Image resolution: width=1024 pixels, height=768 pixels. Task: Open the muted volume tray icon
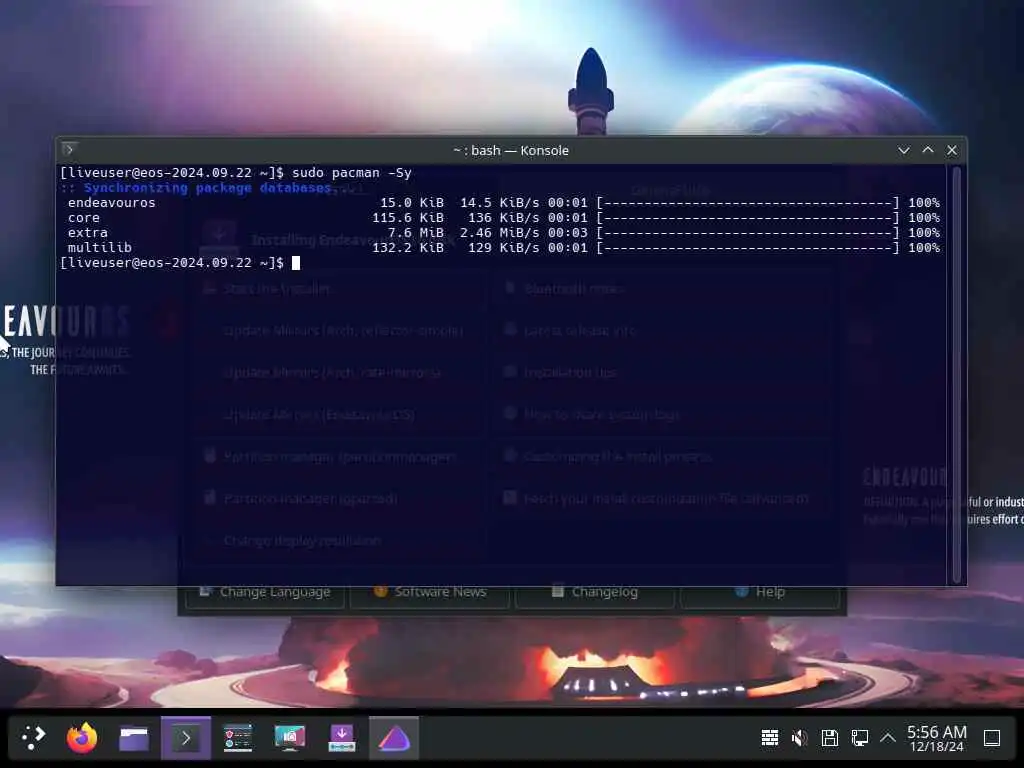[799, 738]
